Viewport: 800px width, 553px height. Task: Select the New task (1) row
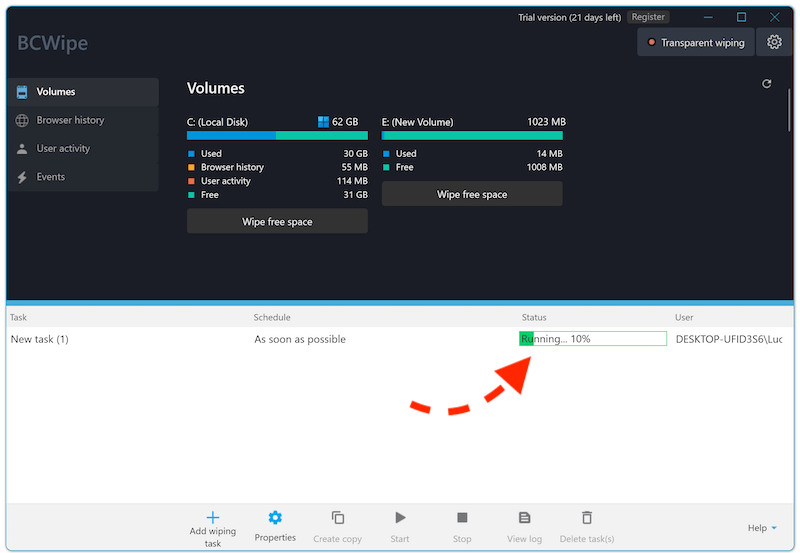(40, 339)
